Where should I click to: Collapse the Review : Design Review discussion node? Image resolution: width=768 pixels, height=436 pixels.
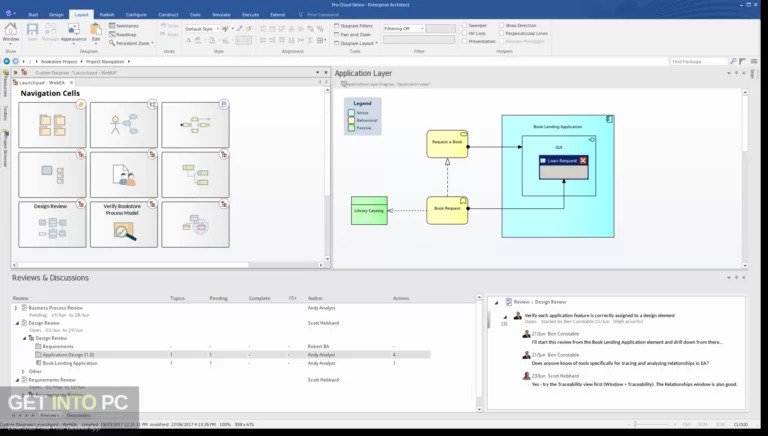click(496, 302)
